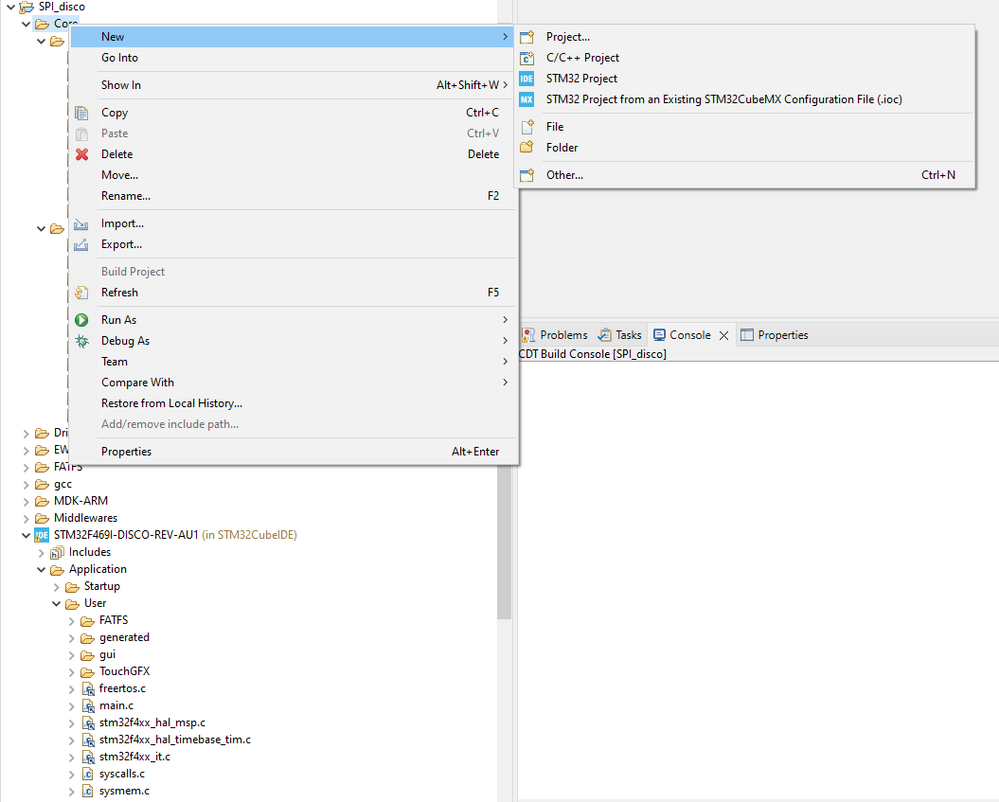Open the Run As submenu arrow
The height and width of the screenshot is (802, 999).
tap(505, 320)
